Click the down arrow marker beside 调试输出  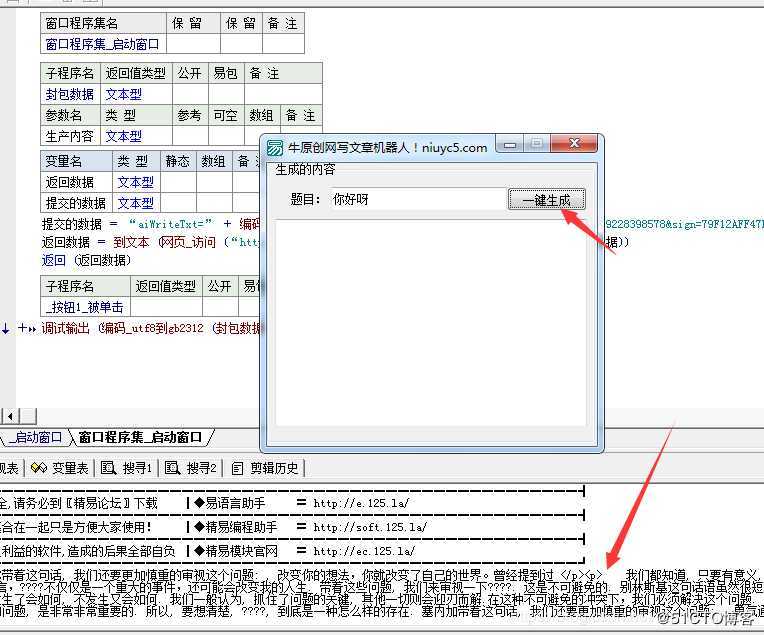click(6, 329)
